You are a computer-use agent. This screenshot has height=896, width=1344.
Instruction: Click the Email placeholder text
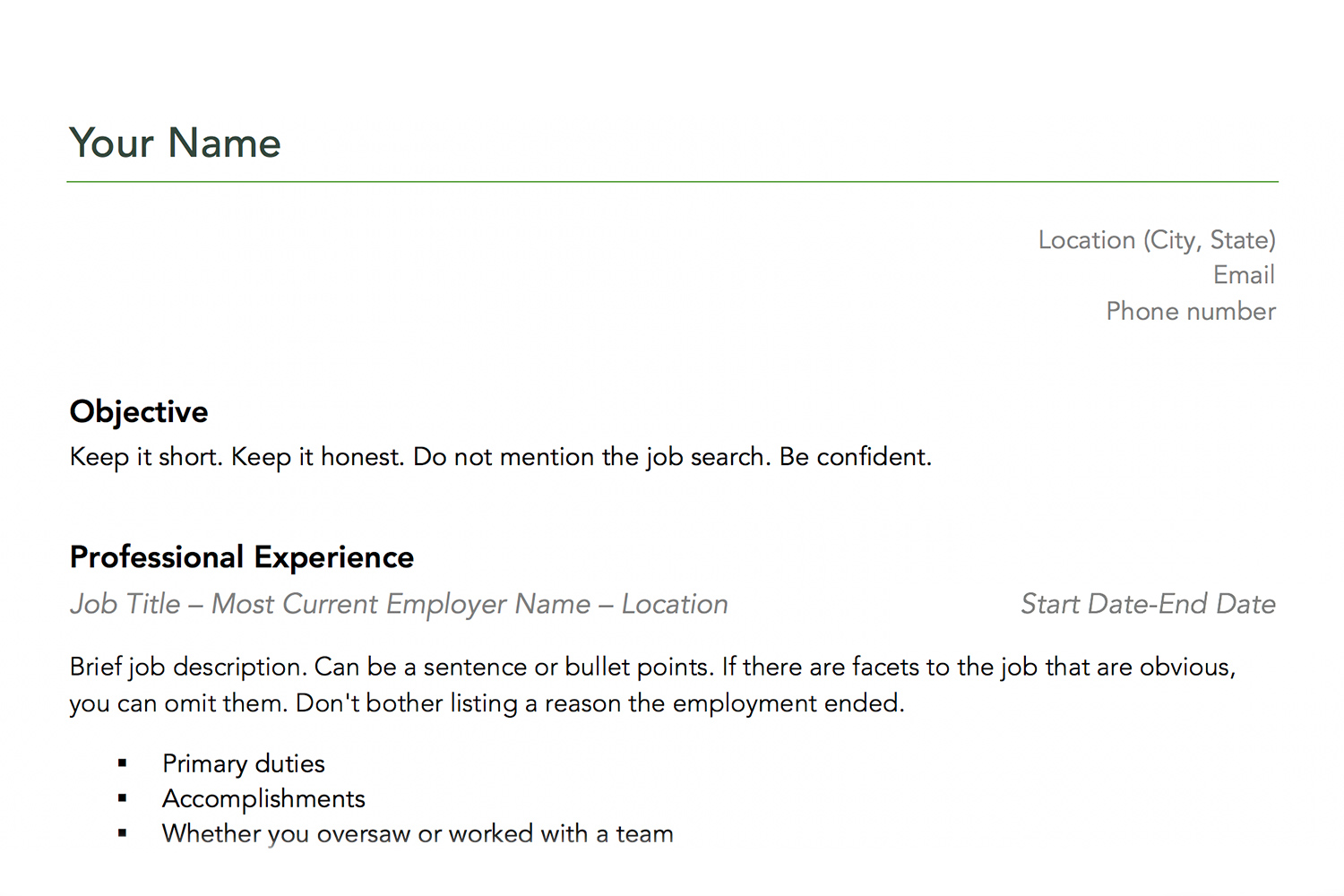pos(1245,275)
